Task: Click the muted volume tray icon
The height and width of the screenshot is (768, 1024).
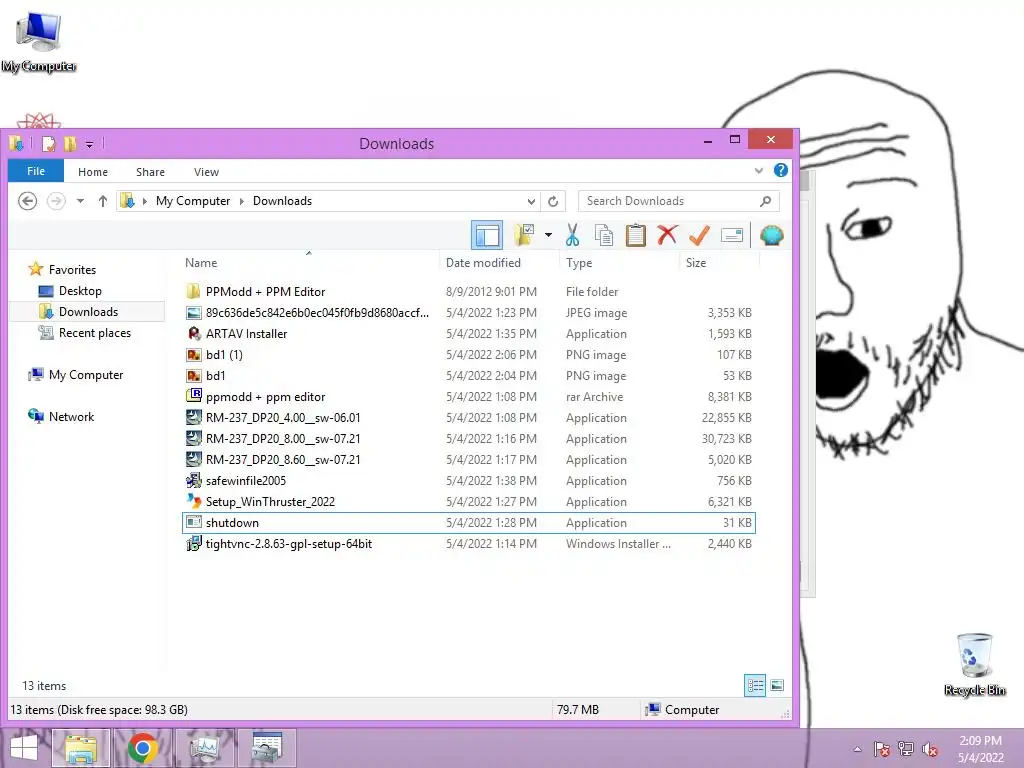Action: click(x=930, y=749)
